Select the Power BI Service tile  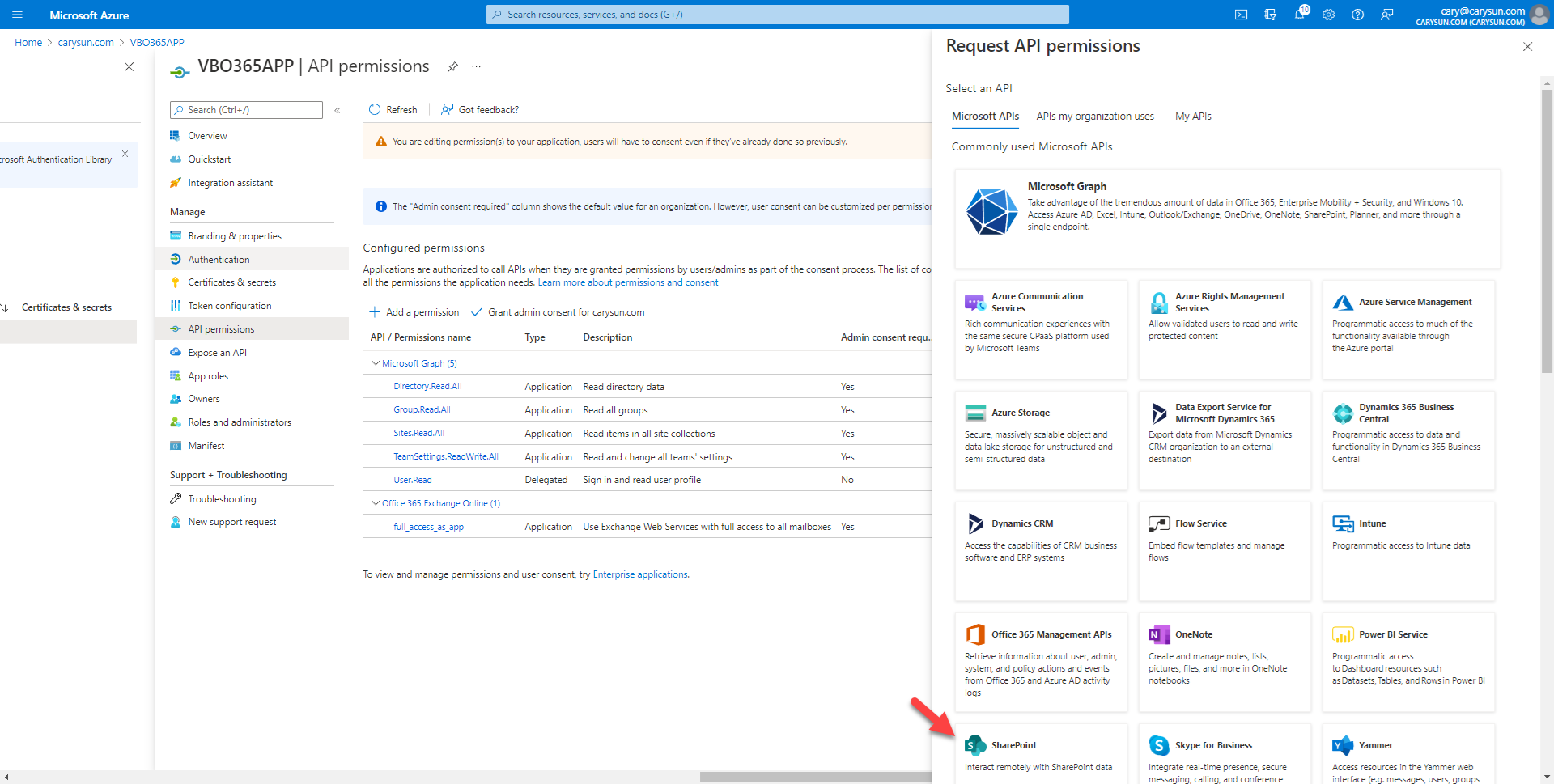pyautogui.click(x=1408, y=661)
